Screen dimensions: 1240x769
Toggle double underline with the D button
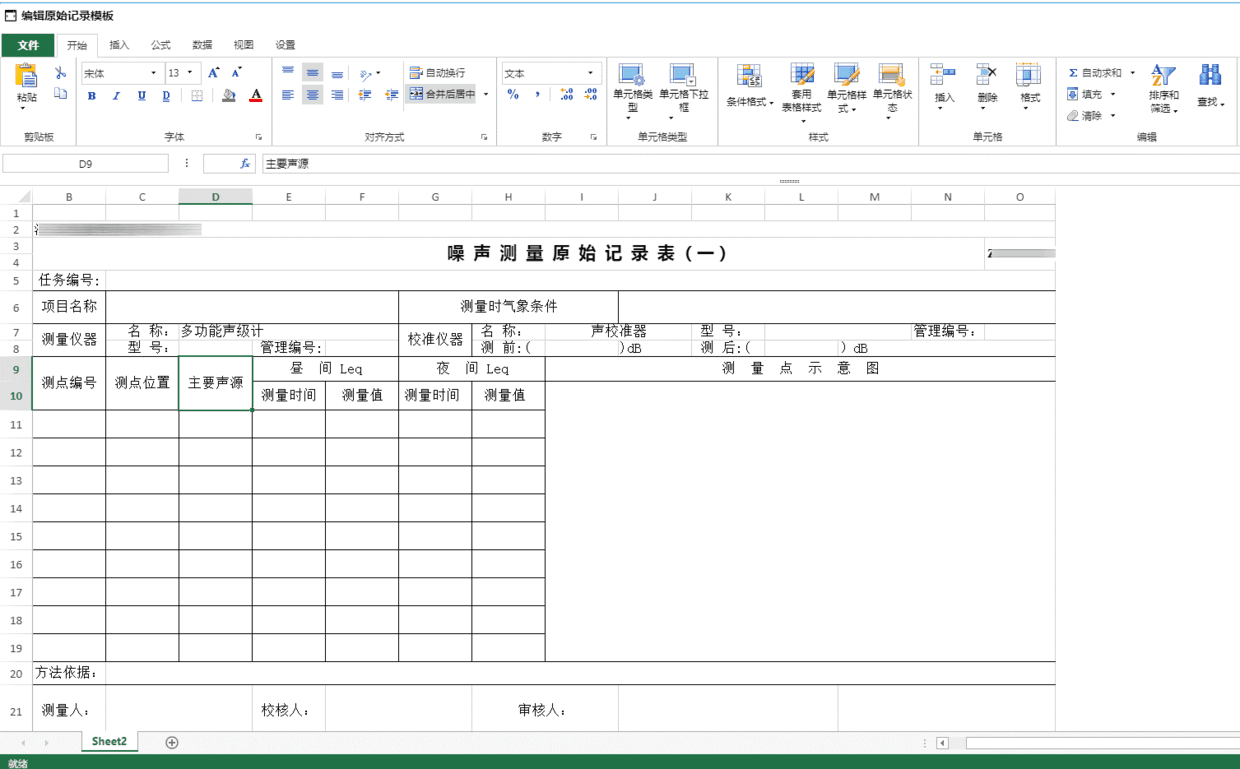point(166,96)
